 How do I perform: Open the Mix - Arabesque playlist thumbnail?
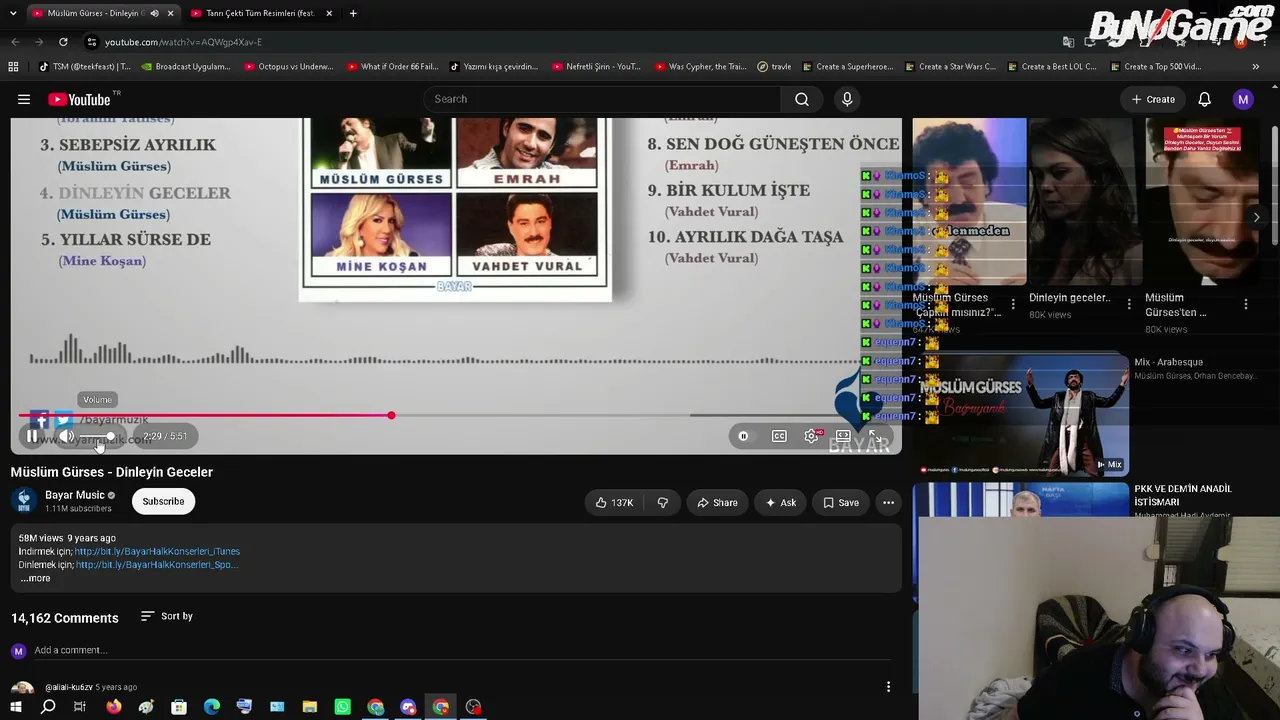coord(1020,414)
